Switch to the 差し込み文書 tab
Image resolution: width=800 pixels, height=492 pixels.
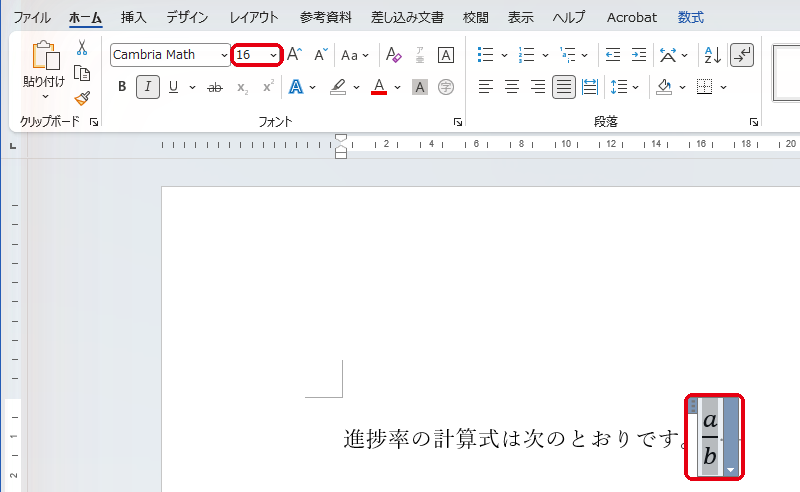[407, 17]
